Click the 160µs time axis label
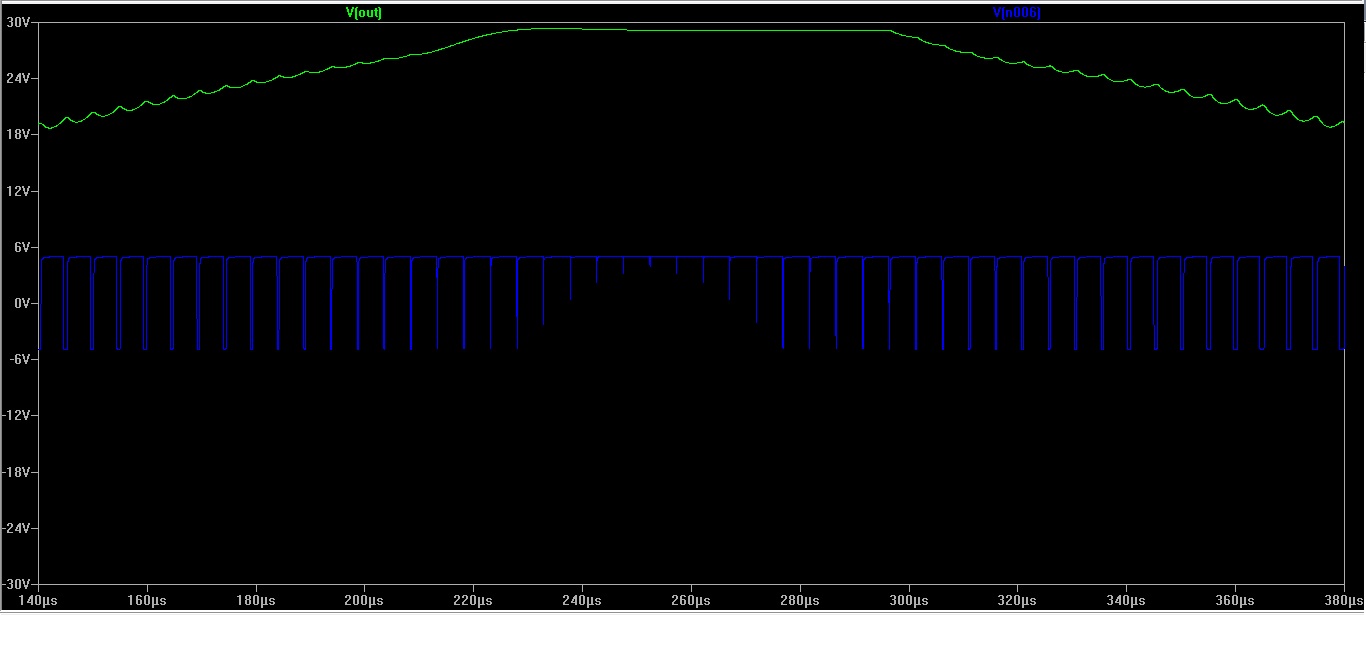 tap(147, 600)
